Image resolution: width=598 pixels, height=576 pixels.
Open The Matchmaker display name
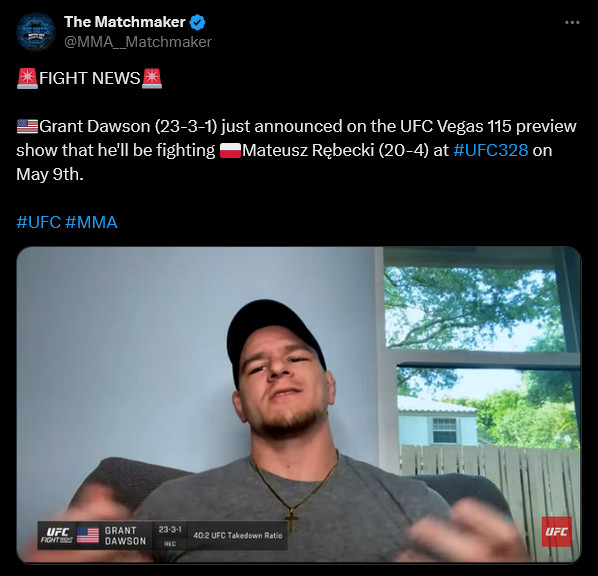[x=125, y=22]
